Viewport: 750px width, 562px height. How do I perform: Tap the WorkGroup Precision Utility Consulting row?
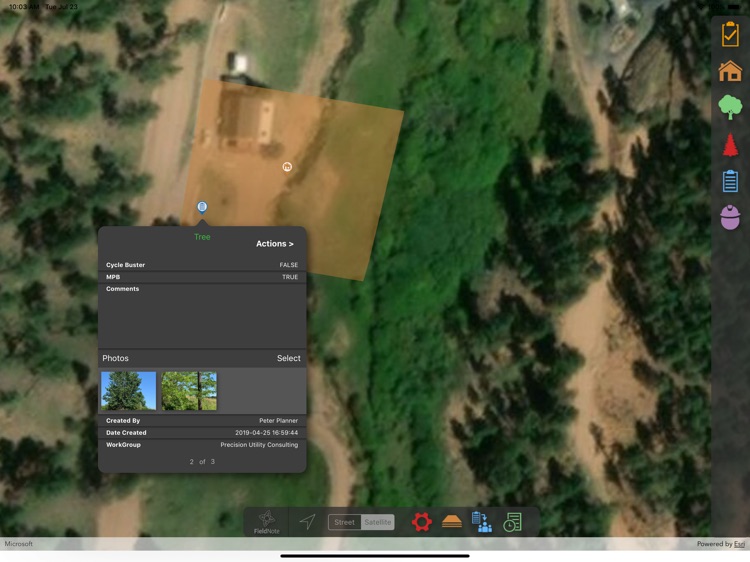(202, 445)
